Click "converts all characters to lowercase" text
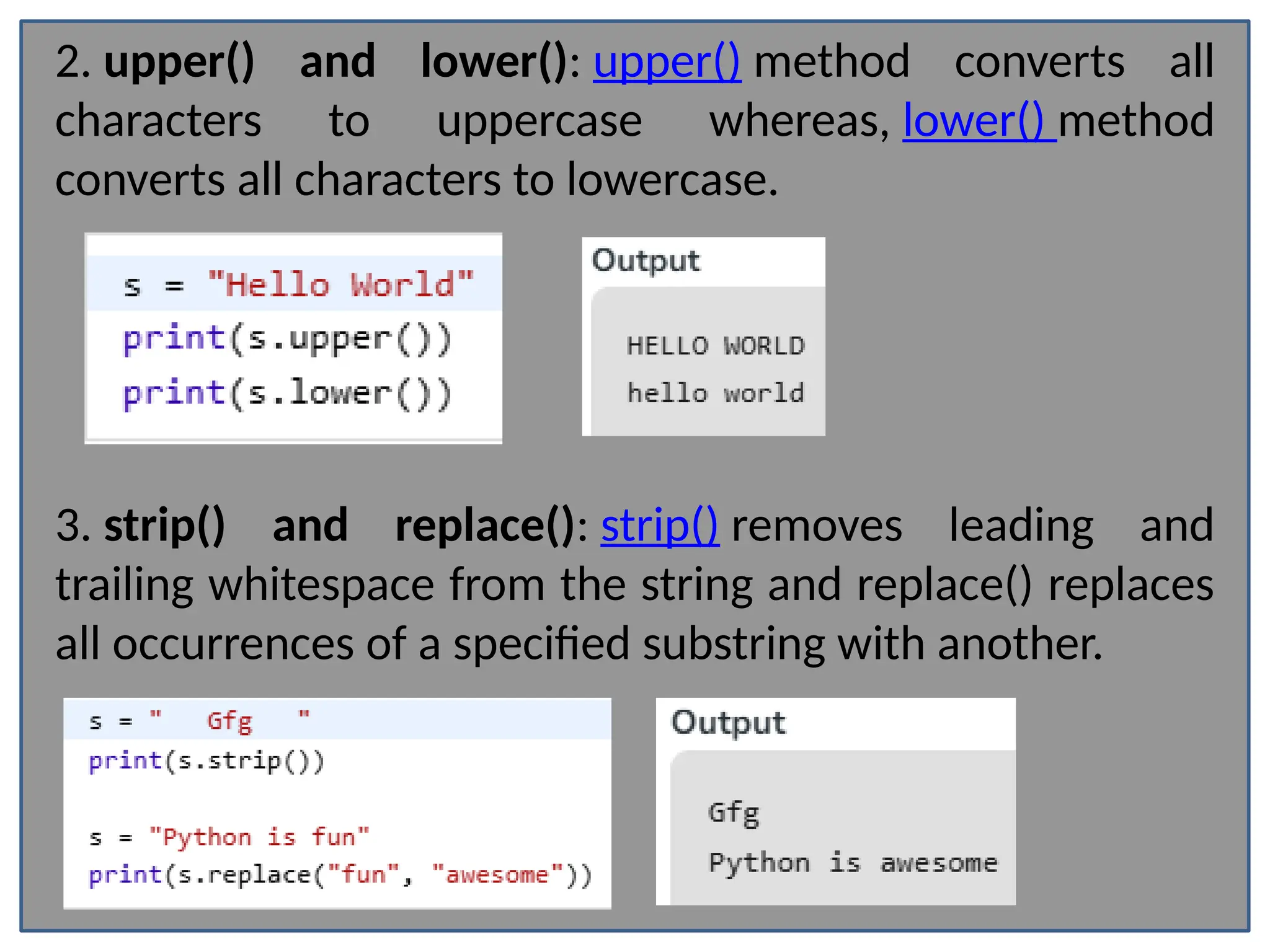1270x952 pixels. point(415,180)
